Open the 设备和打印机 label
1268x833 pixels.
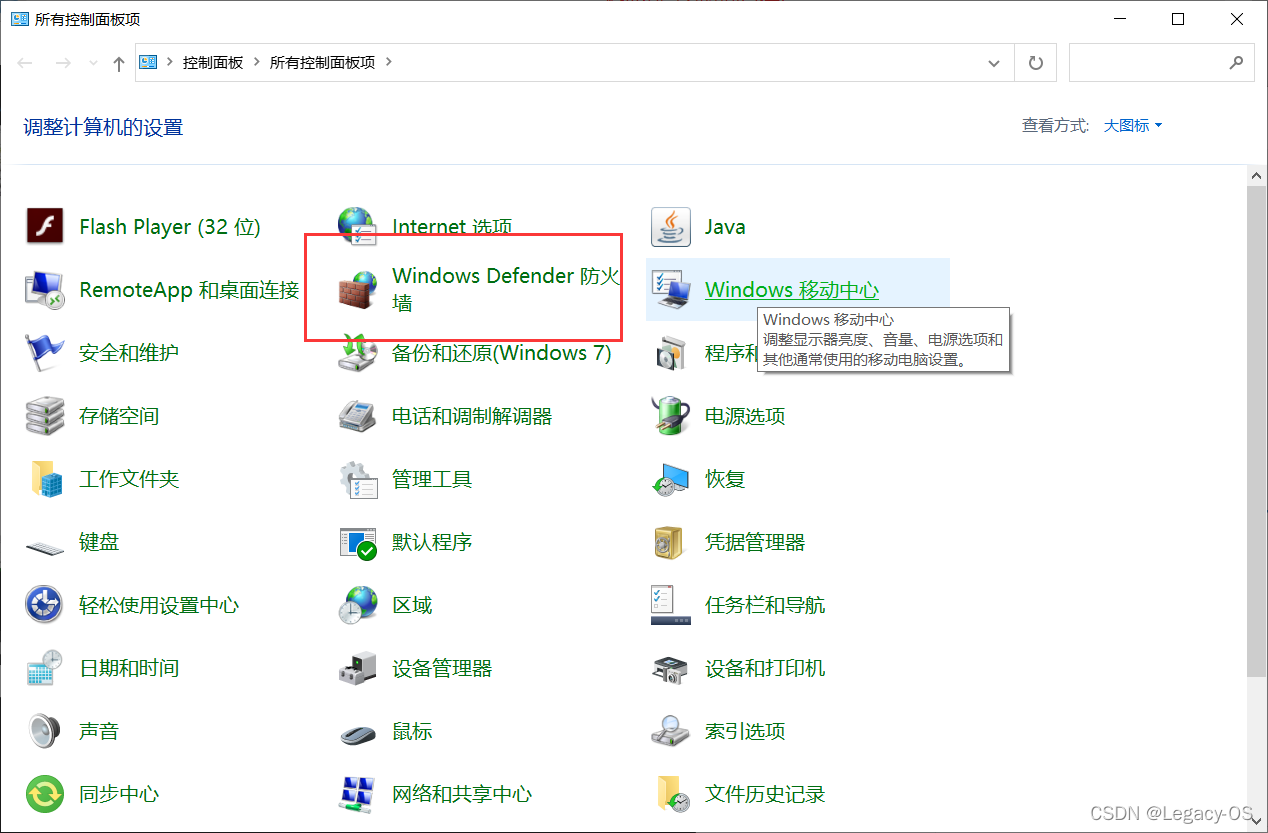click(765, 668)
